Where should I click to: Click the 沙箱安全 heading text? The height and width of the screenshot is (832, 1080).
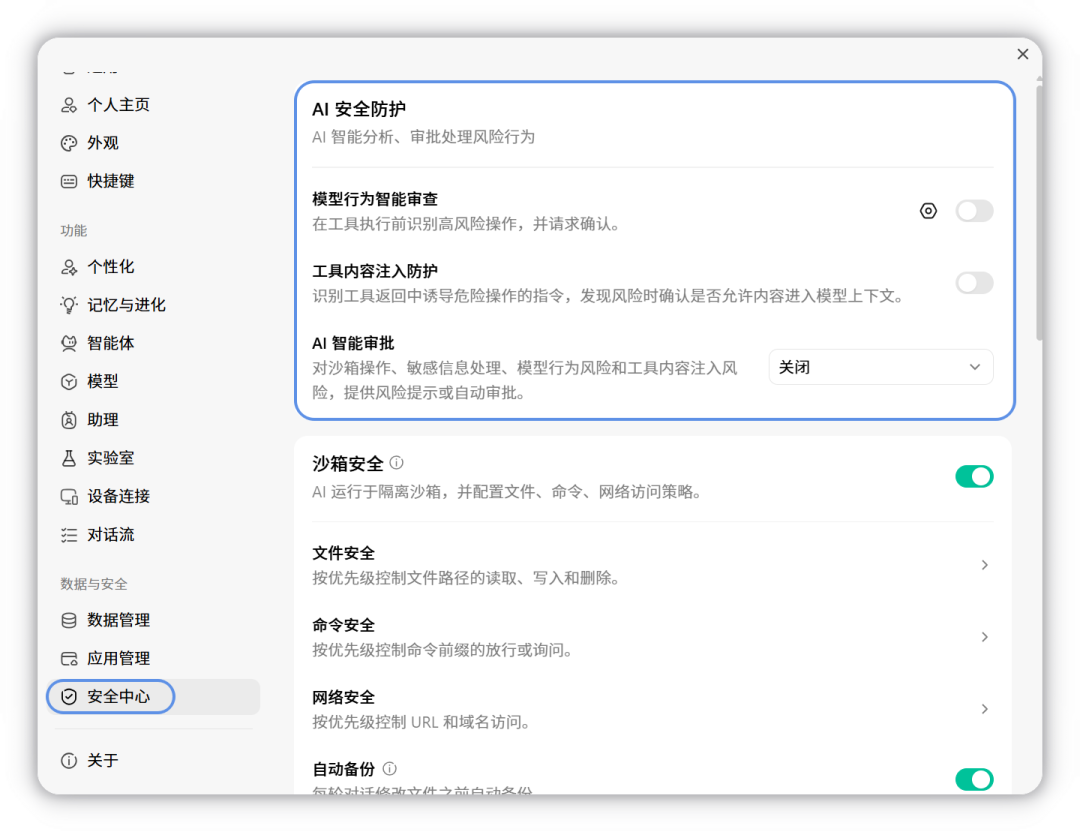coord(348,464)
